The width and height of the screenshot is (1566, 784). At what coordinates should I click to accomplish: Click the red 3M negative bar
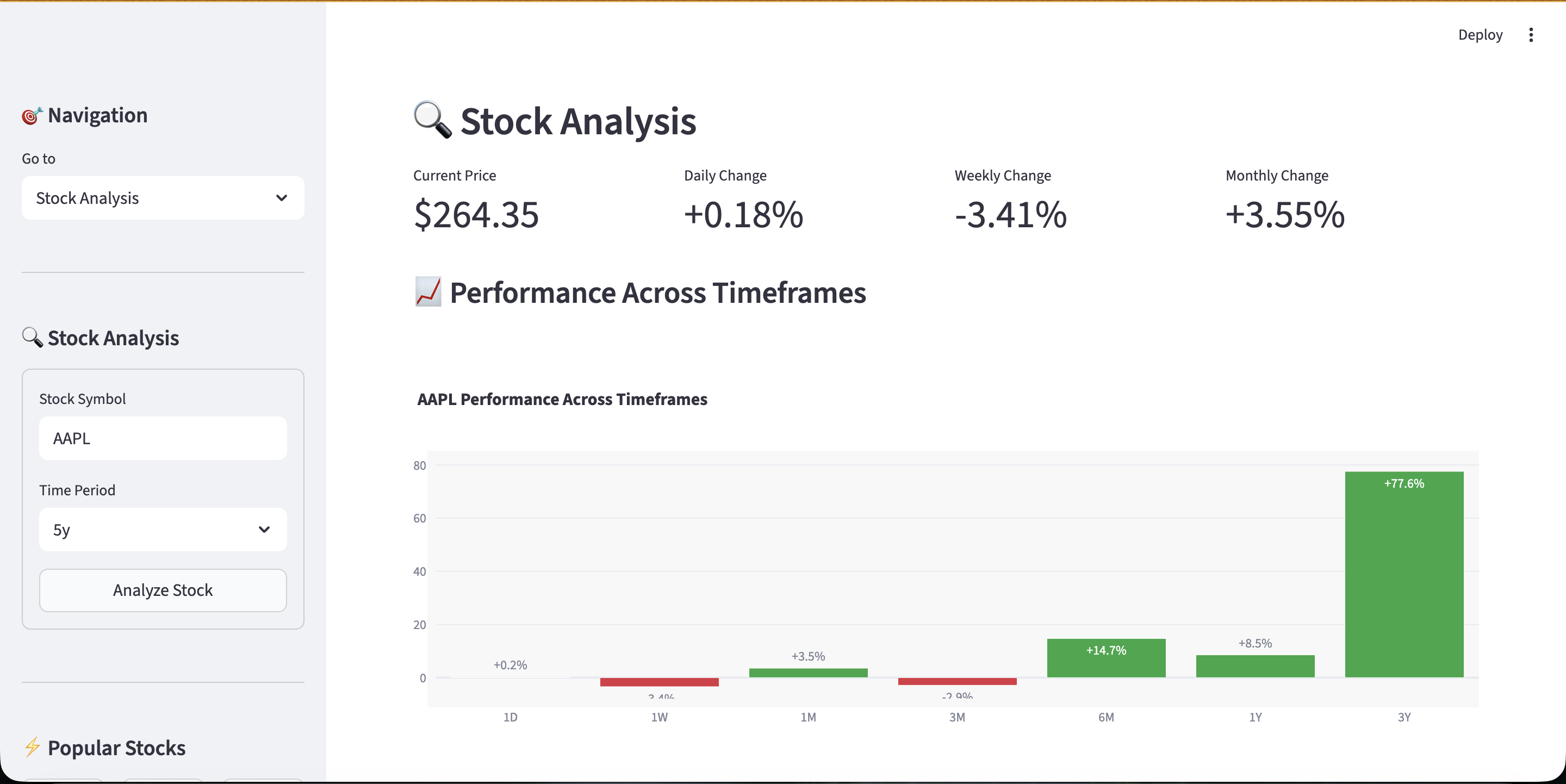click(957, 681)
